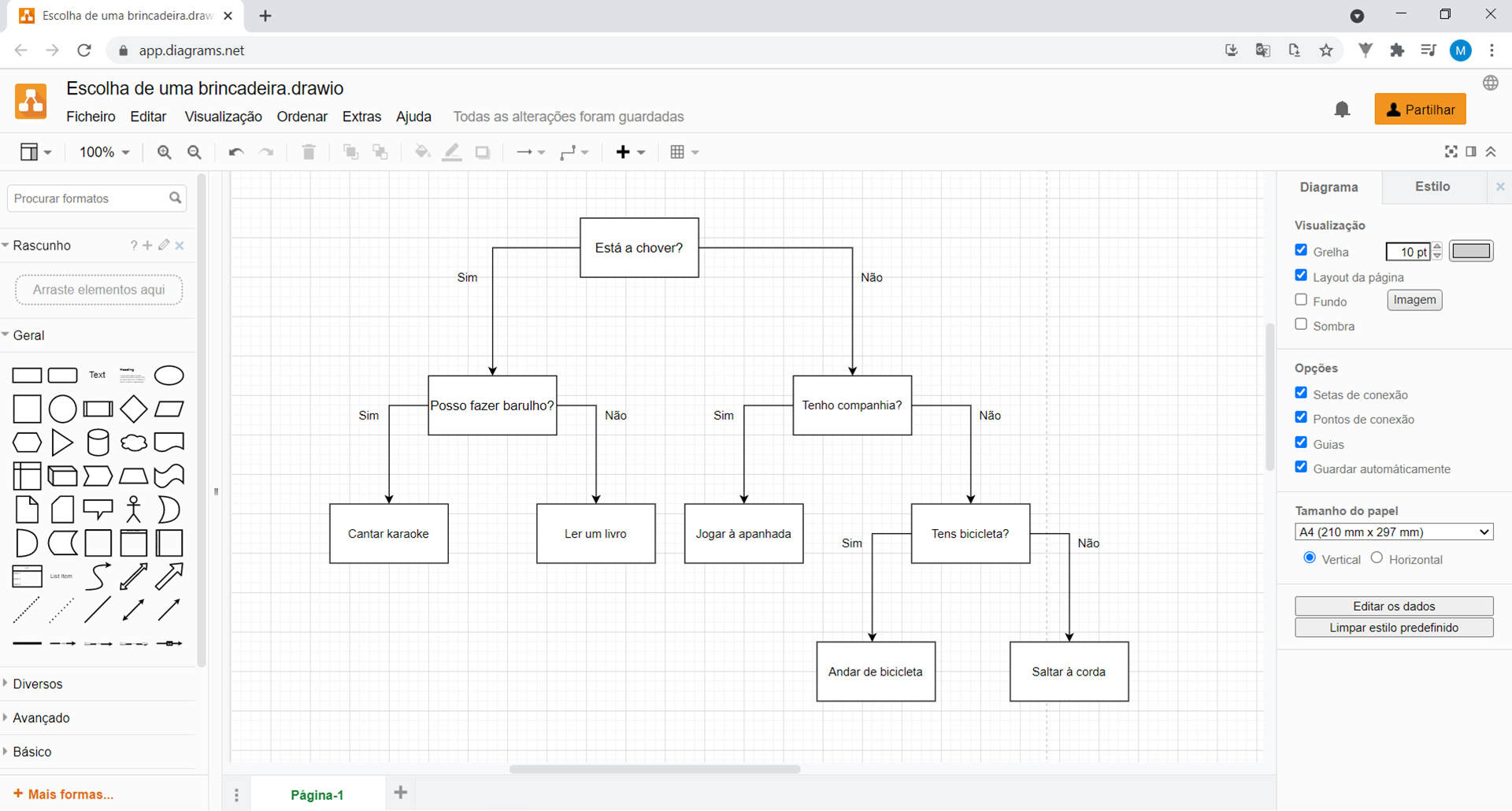Screen dimensions: 1512x811
Task: Toggle the Layout da página checkbox
Action: click(1301, 276)
